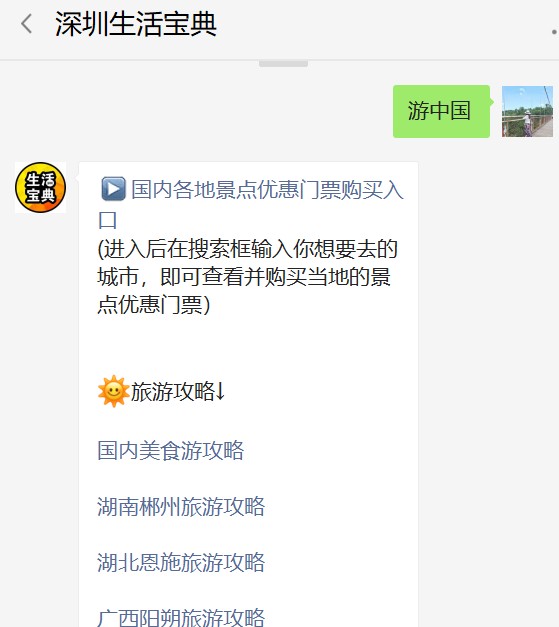View the sender's bridge photo avatar

click(x=527, y=112)
